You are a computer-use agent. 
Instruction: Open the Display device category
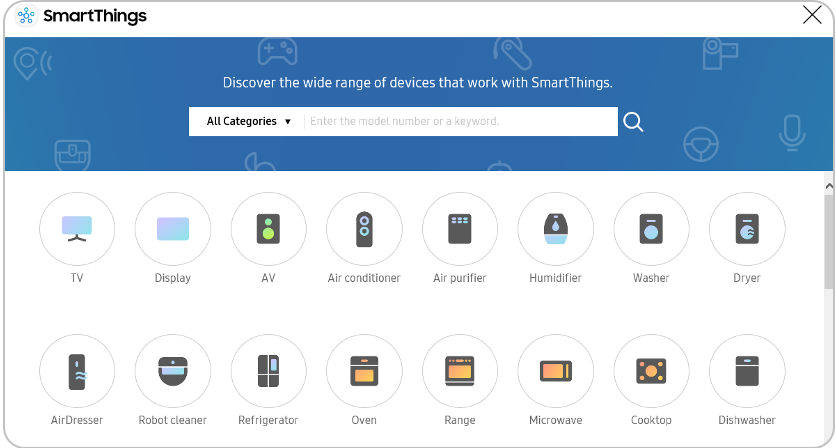tap(173, 230)
